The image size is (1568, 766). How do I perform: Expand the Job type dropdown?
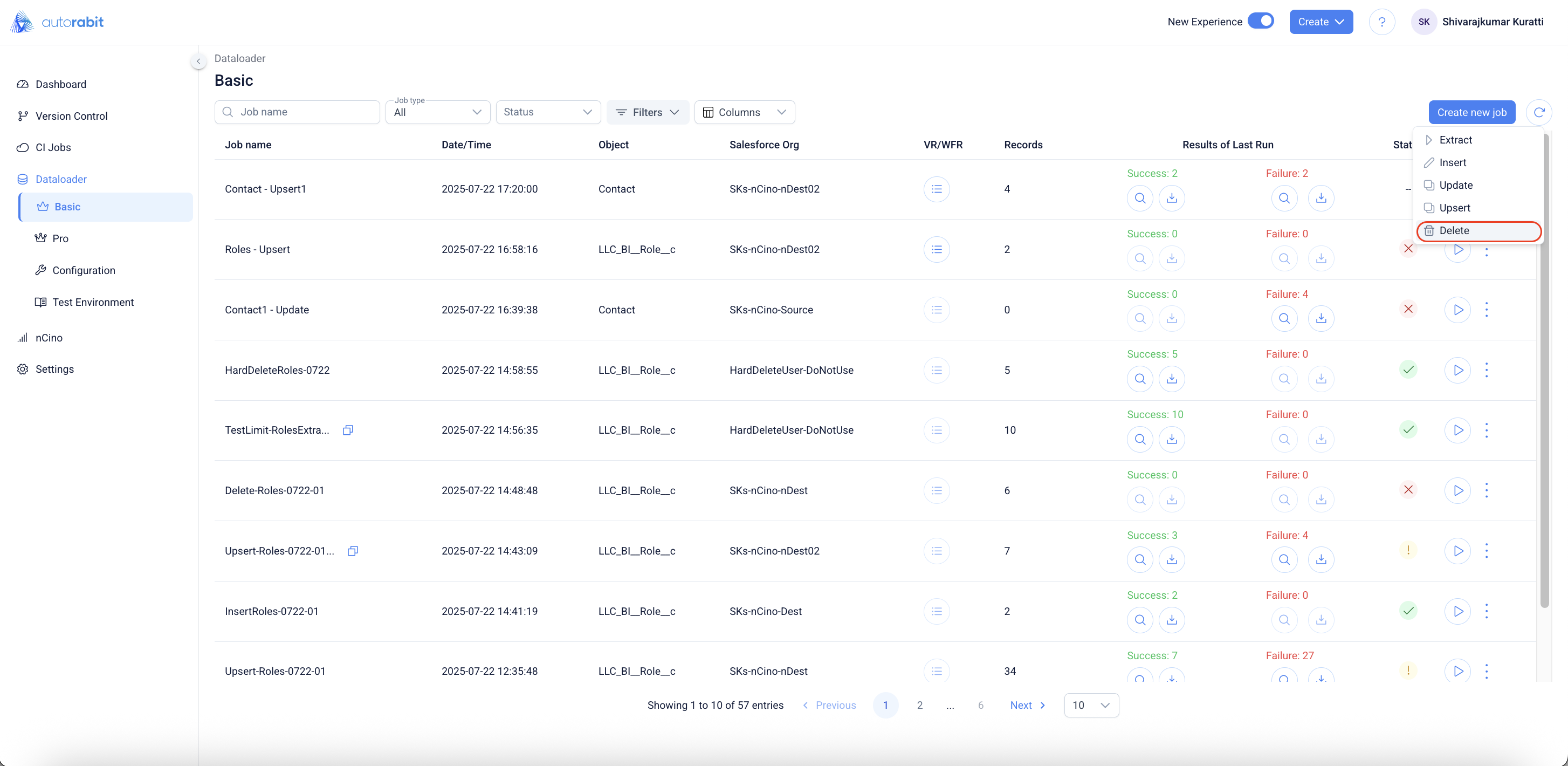coord(438,112)
